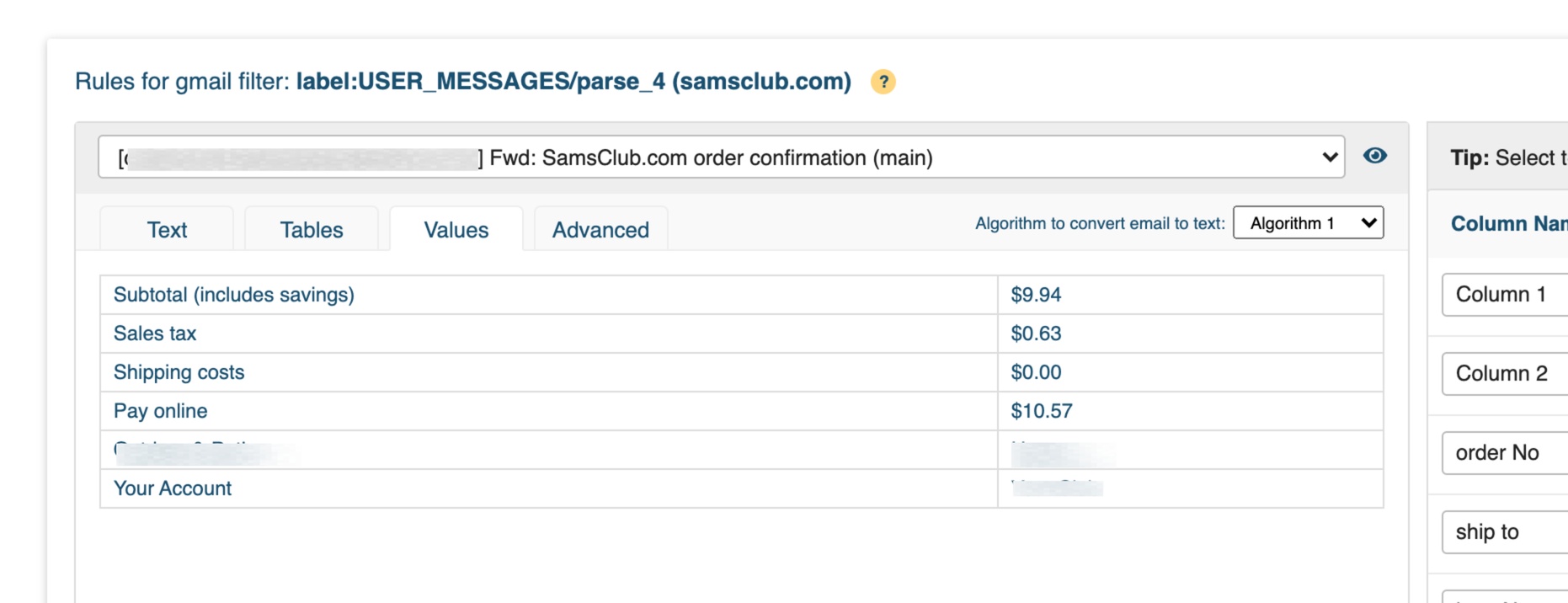Click the Sales tax row label
This screenshot has width=1568, height=603.
[155, 334]
